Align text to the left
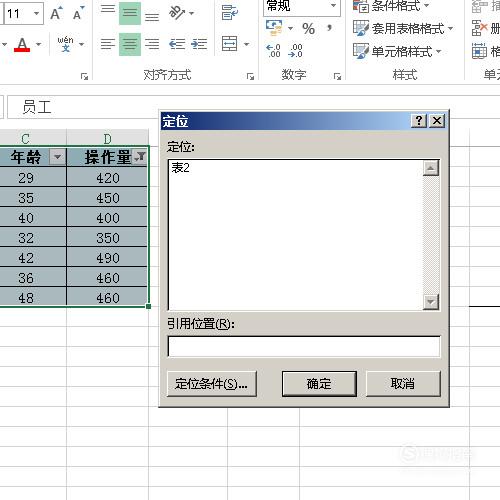500x500 pixels. click(108, 44)
